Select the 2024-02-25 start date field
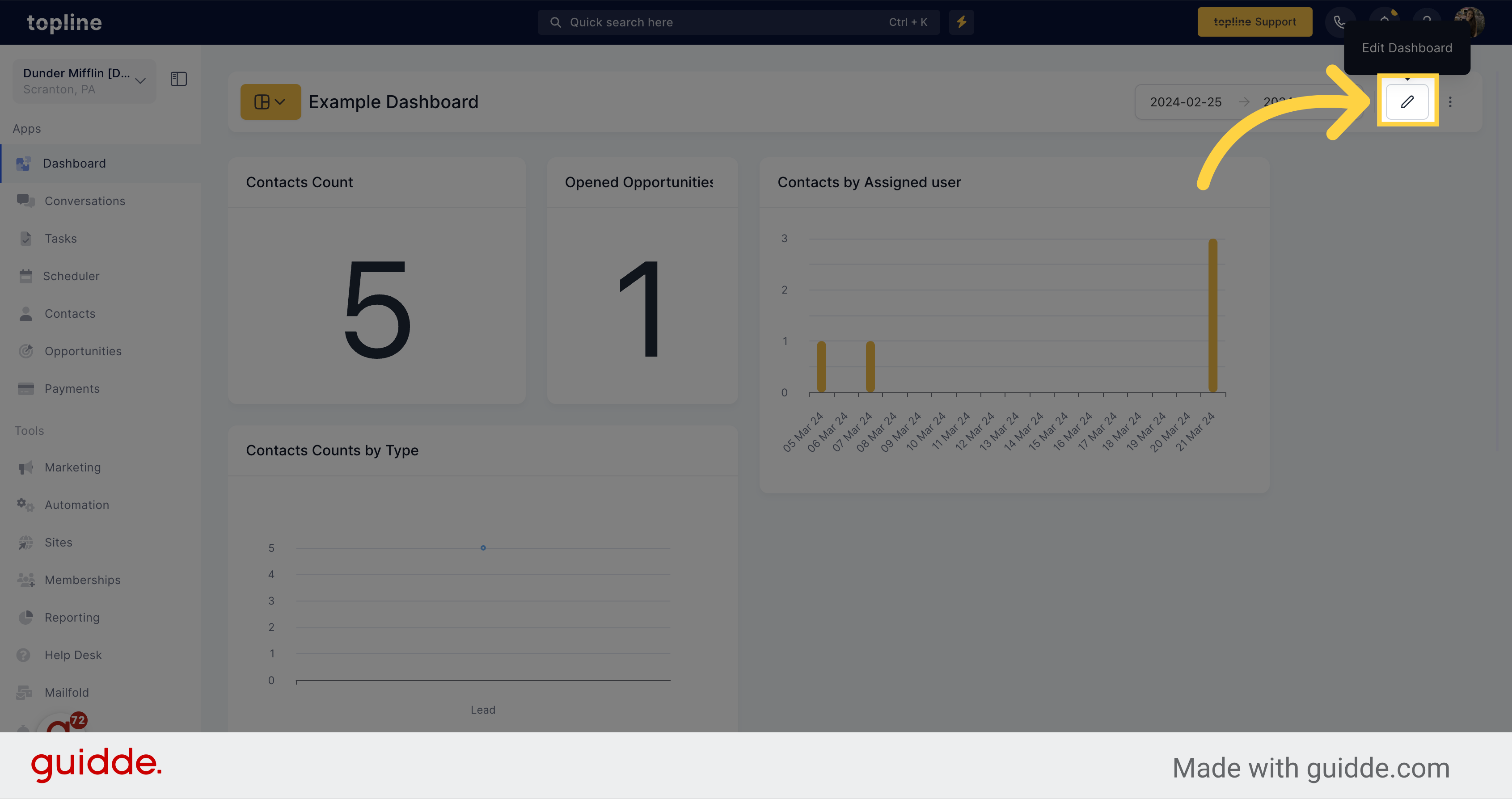1512x799 pixels. point(1186,101)
